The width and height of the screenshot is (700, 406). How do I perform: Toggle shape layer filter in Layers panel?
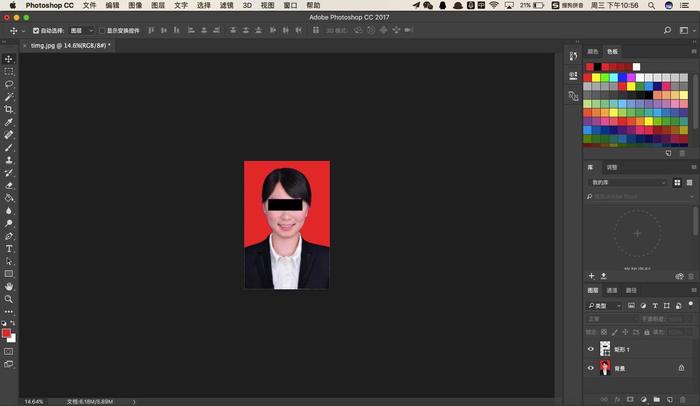[667, 306]
